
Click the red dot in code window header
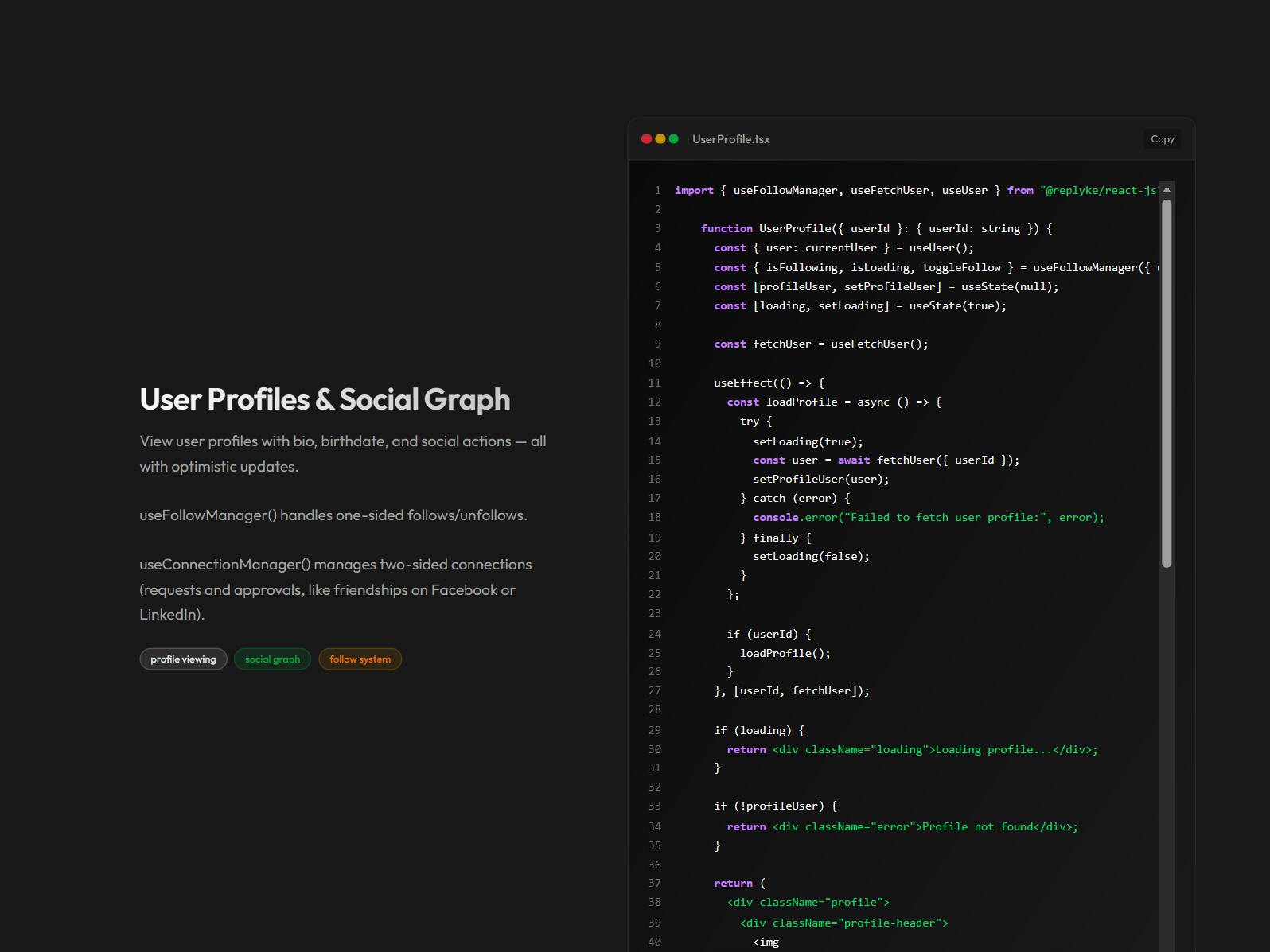pos(647,139)
